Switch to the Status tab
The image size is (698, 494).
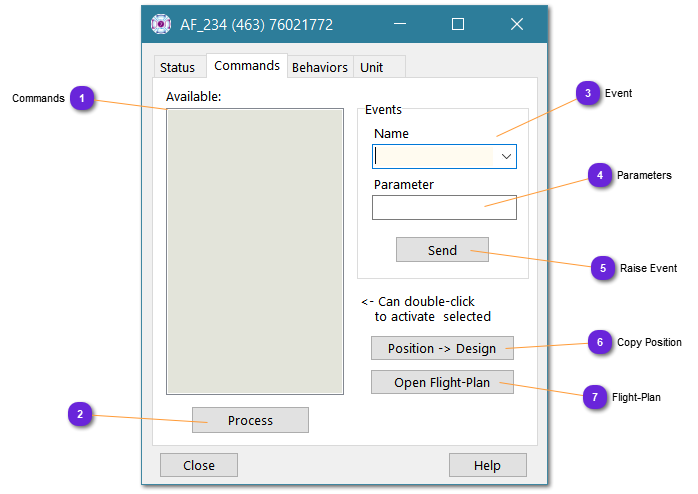[x=177, y=68]
